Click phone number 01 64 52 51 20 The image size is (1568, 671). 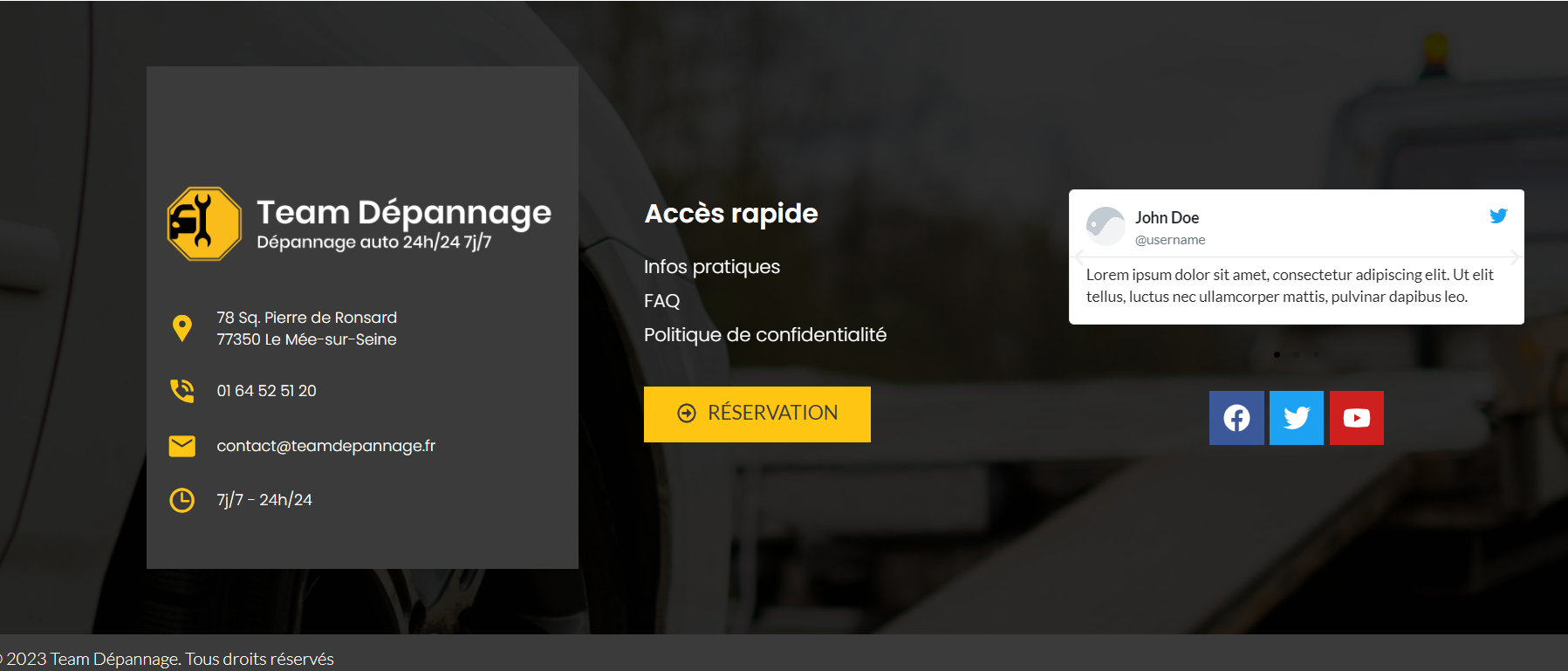click(267, 391)
